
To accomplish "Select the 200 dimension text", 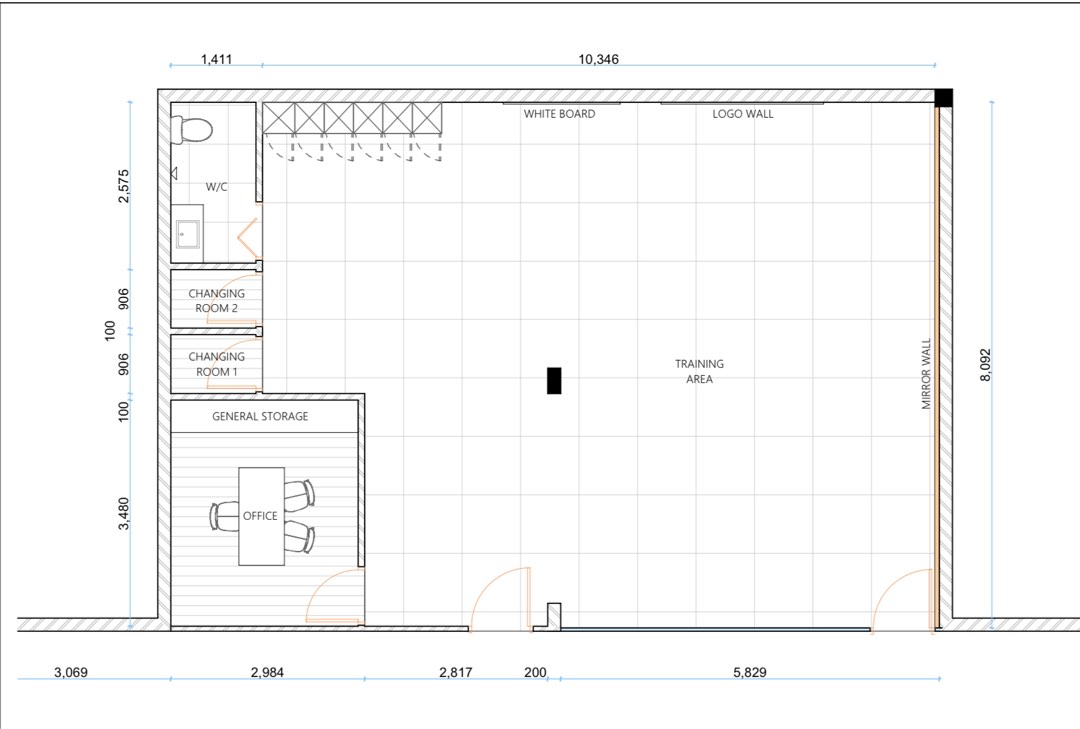I will coord(535,672).
